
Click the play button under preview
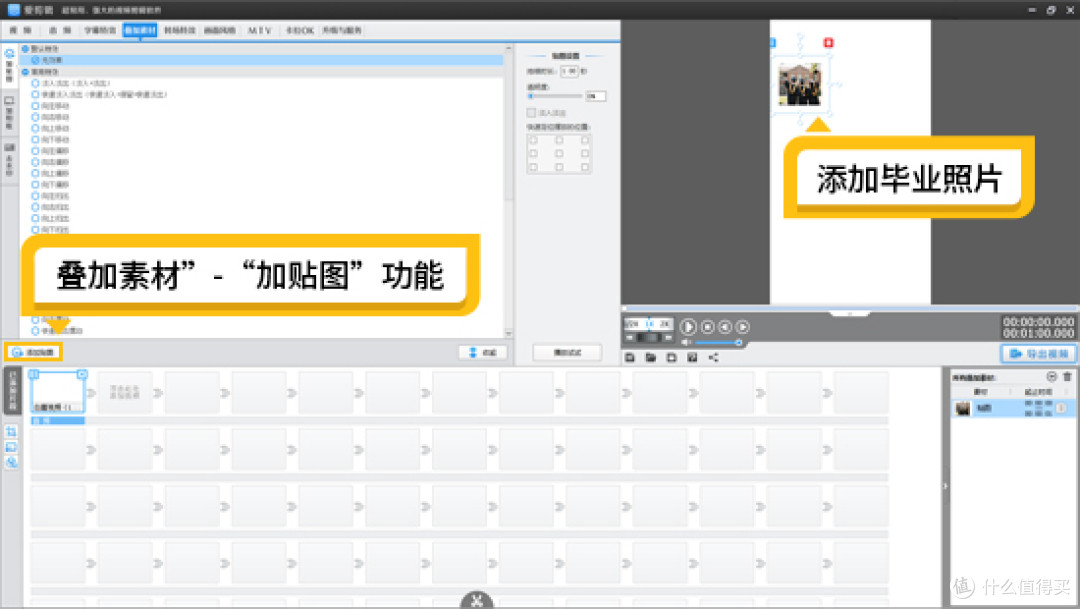(687, 327)
